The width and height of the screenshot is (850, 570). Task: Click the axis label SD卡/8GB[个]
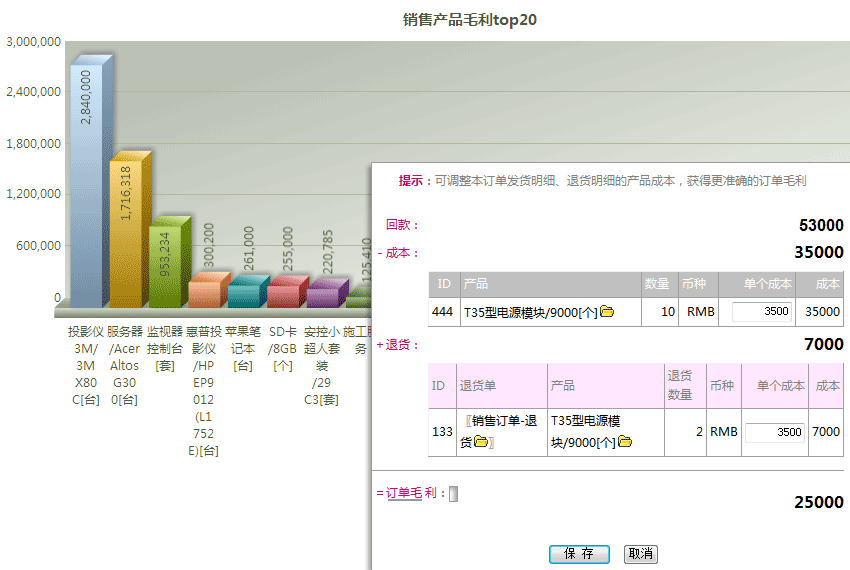coord(282,348)
